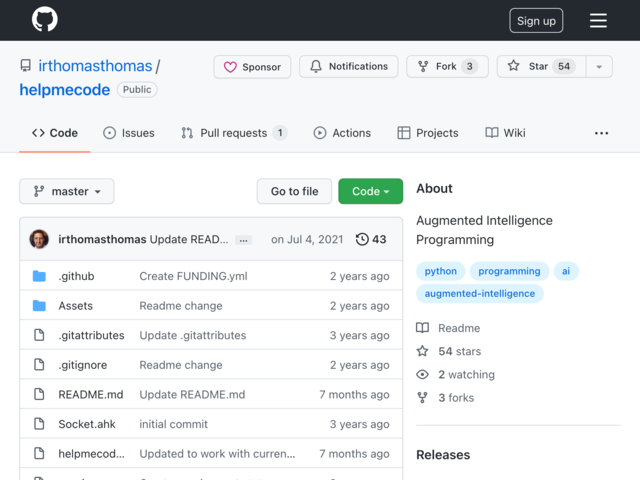Open the master branch dropdown
The image size is (640, 480).
click(x=67, y=191)
